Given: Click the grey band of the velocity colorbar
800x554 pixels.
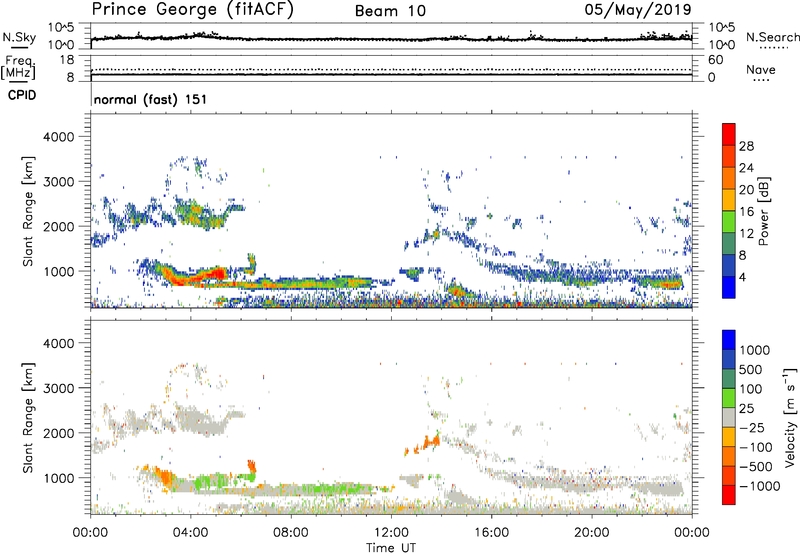Looking at the screenshot, I should [x=729, y=417].
